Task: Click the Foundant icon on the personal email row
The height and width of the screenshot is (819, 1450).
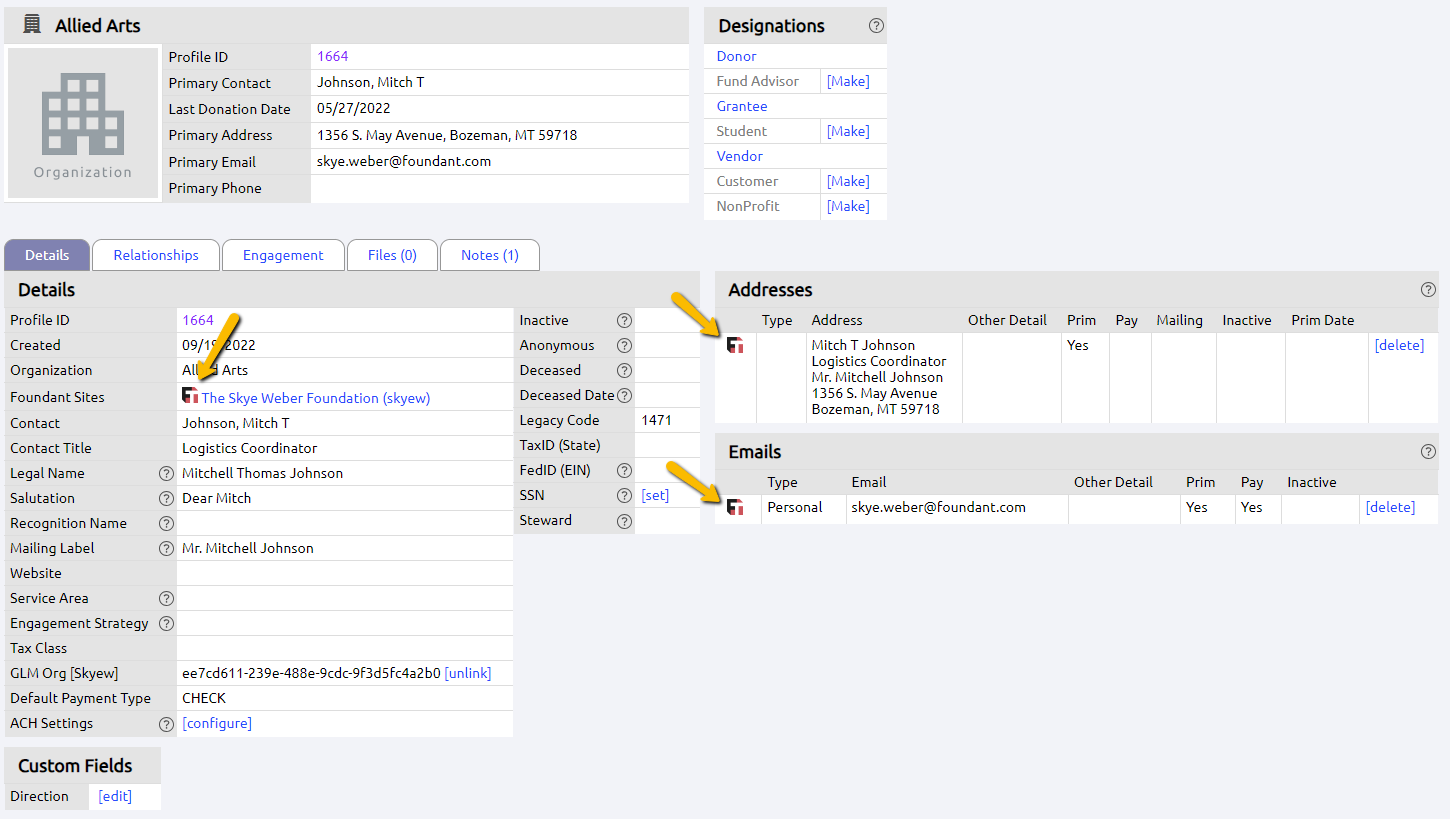Action: tap(737, 506)
